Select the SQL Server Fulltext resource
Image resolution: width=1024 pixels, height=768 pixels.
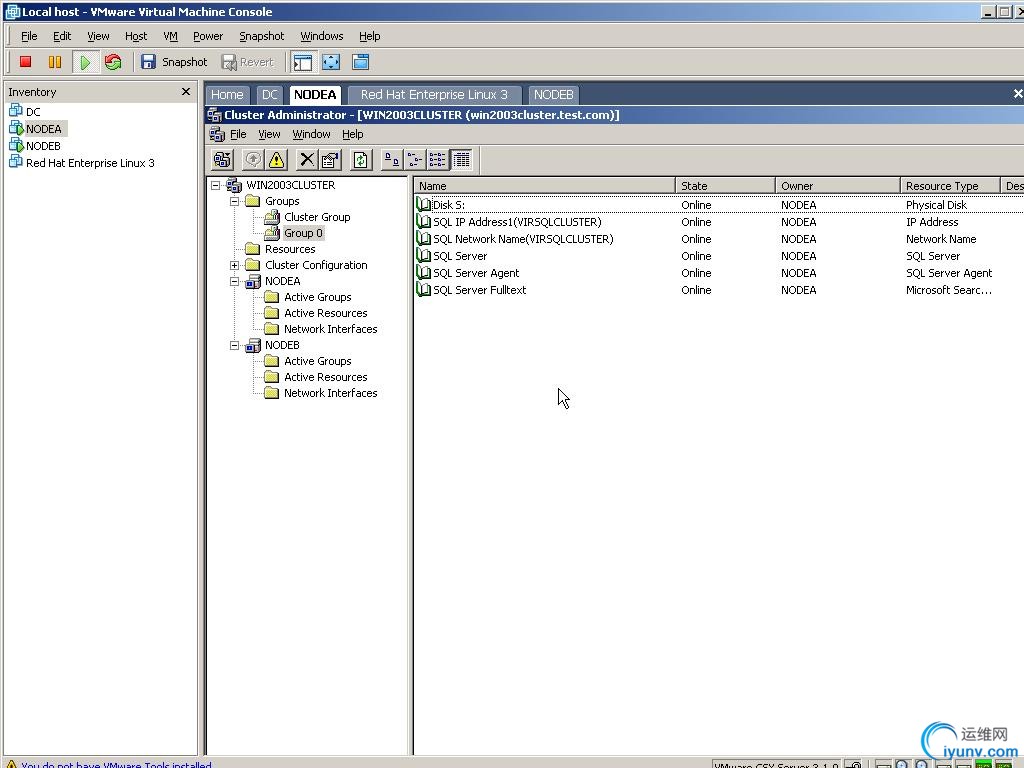point(479,290)
